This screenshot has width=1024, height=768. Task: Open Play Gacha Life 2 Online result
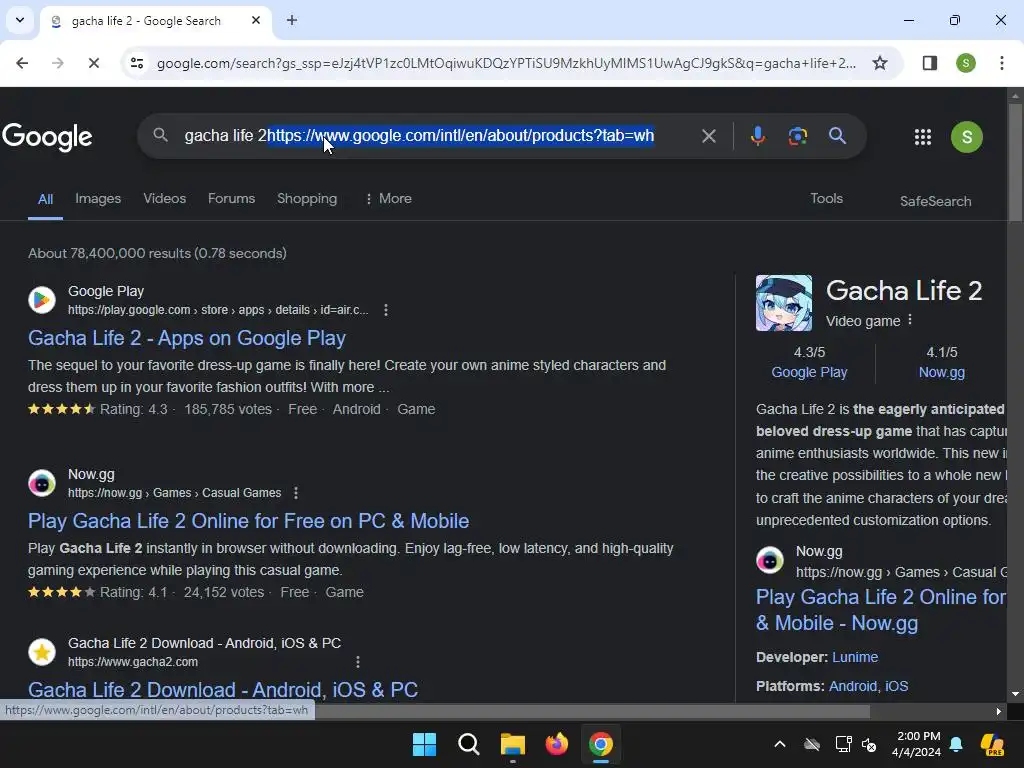pos(248,520)
